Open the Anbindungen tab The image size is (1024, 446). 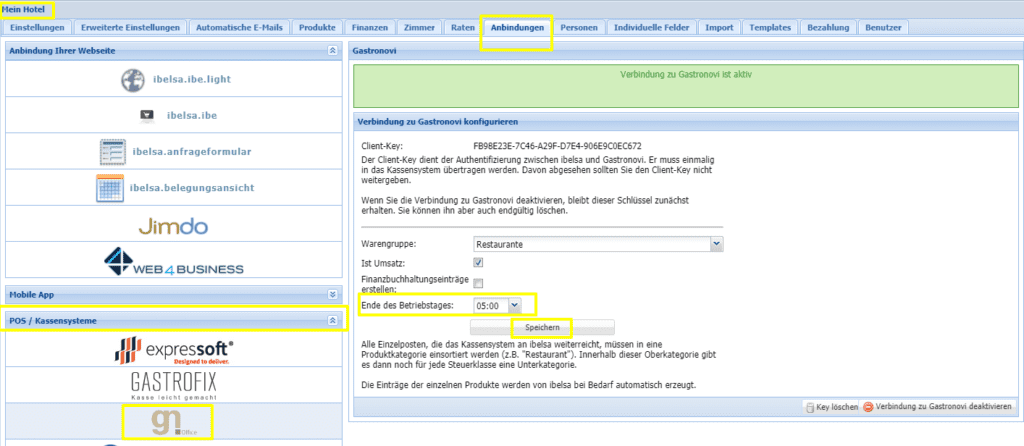pos(517,28)
